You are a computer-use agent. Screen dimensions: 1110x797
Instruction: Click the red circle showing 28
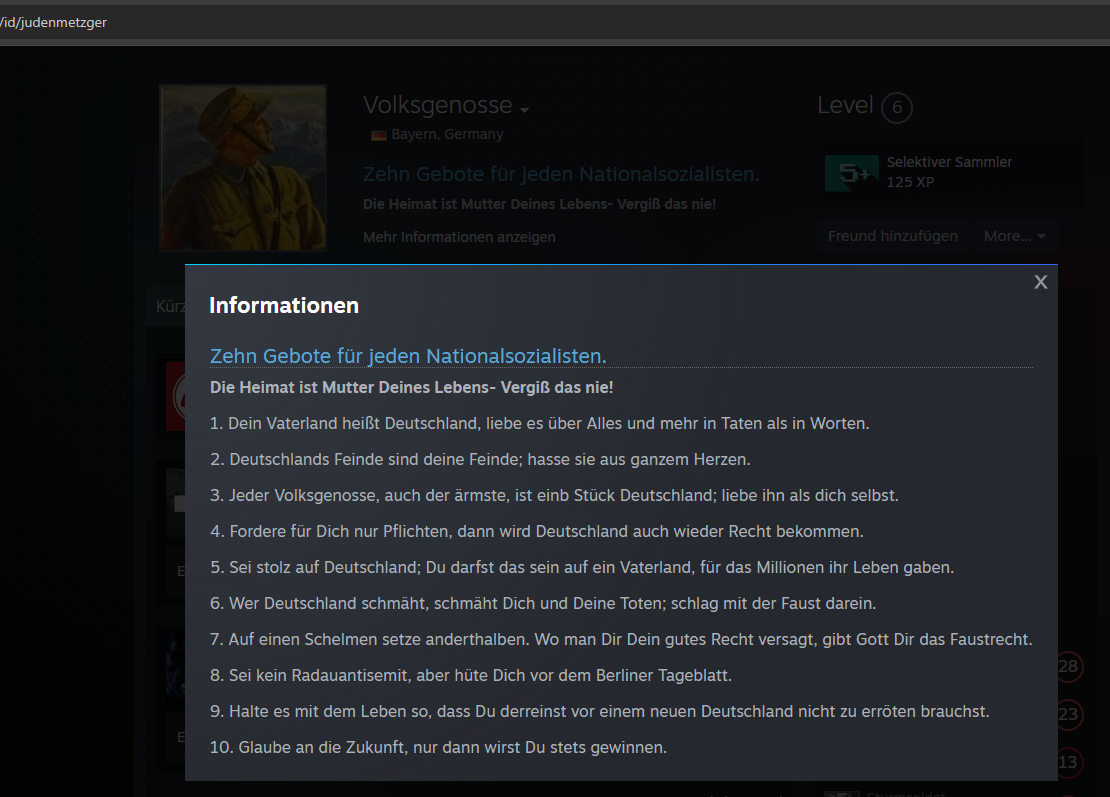[x=1068, y=667]
